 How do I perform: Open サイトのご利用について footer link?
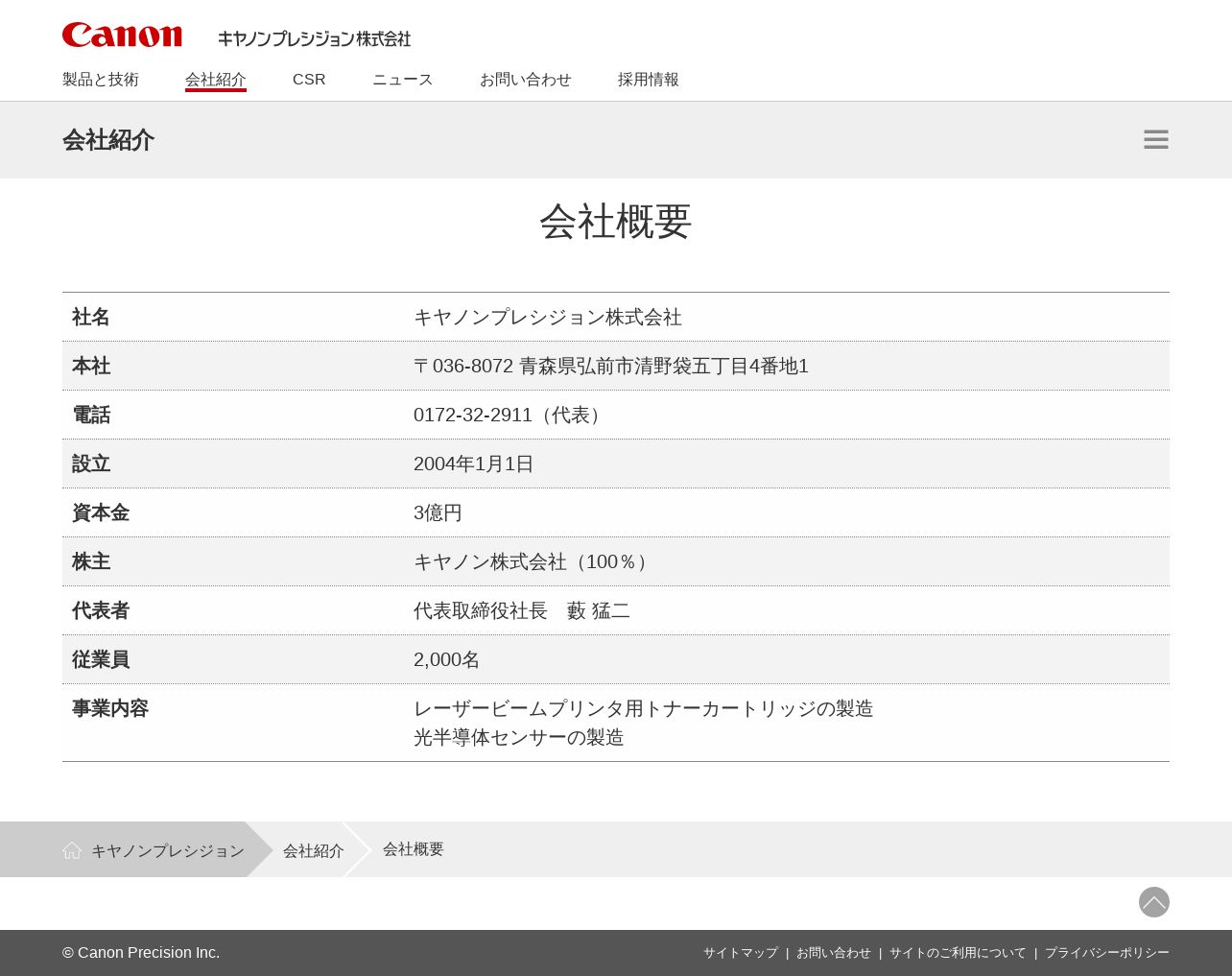click(958, 953)
